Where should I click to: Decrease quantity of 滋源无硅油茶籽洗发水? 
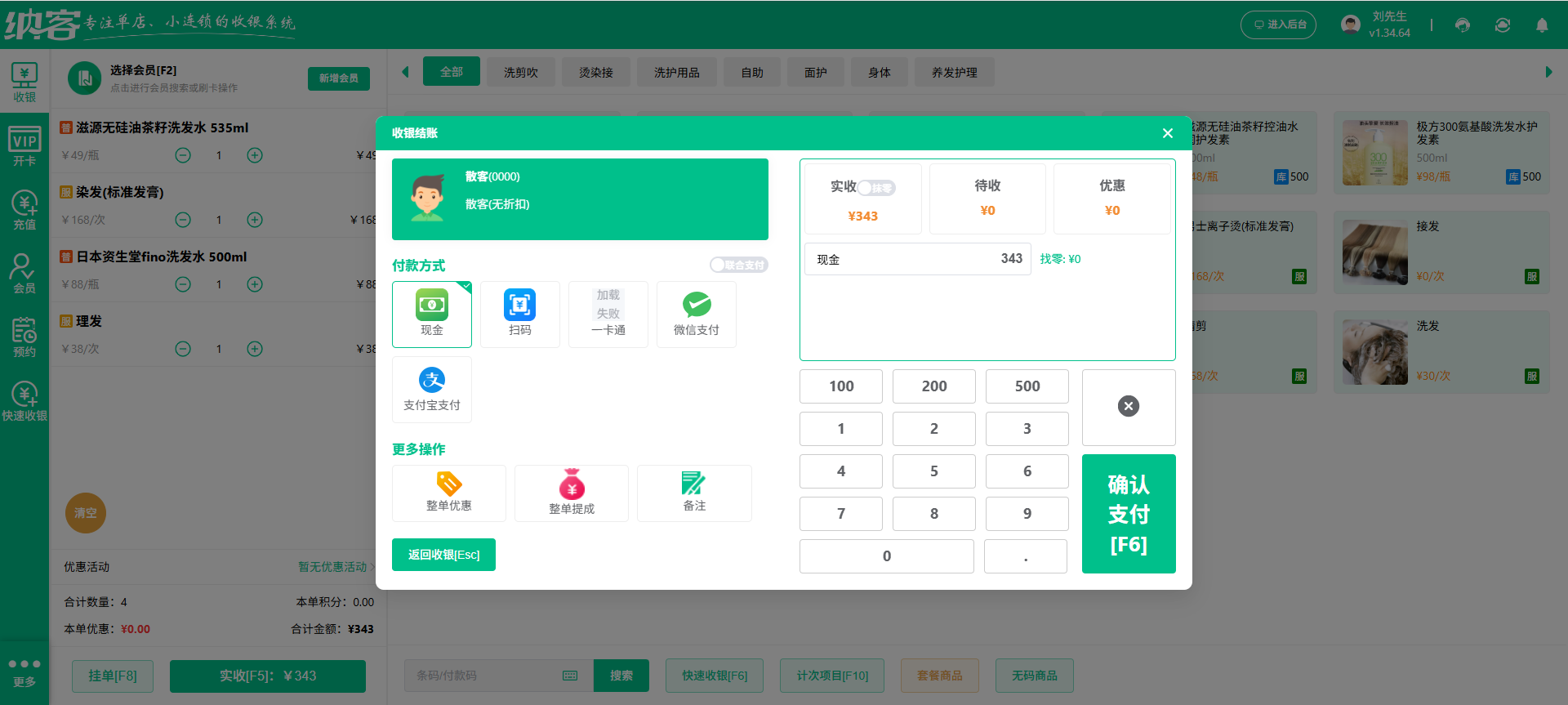[x=183, y=155]
